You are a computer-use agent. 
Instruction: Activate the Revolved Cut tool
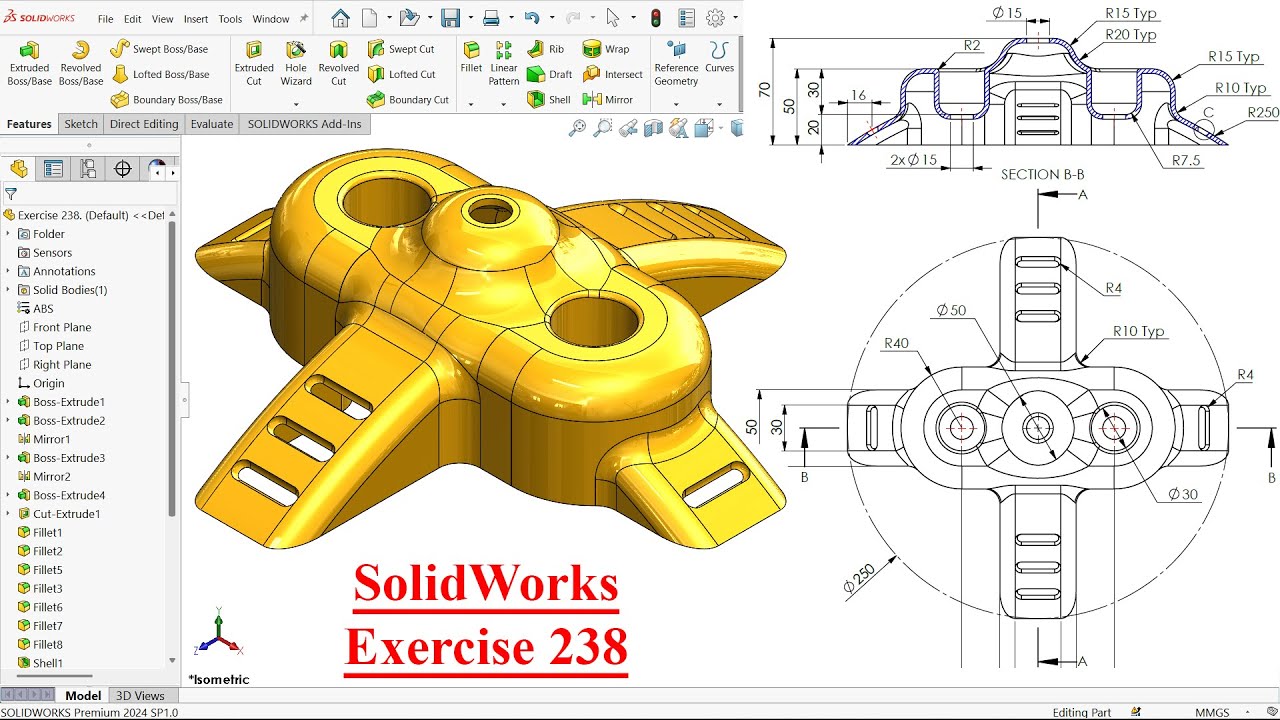(x=339, y=64)
